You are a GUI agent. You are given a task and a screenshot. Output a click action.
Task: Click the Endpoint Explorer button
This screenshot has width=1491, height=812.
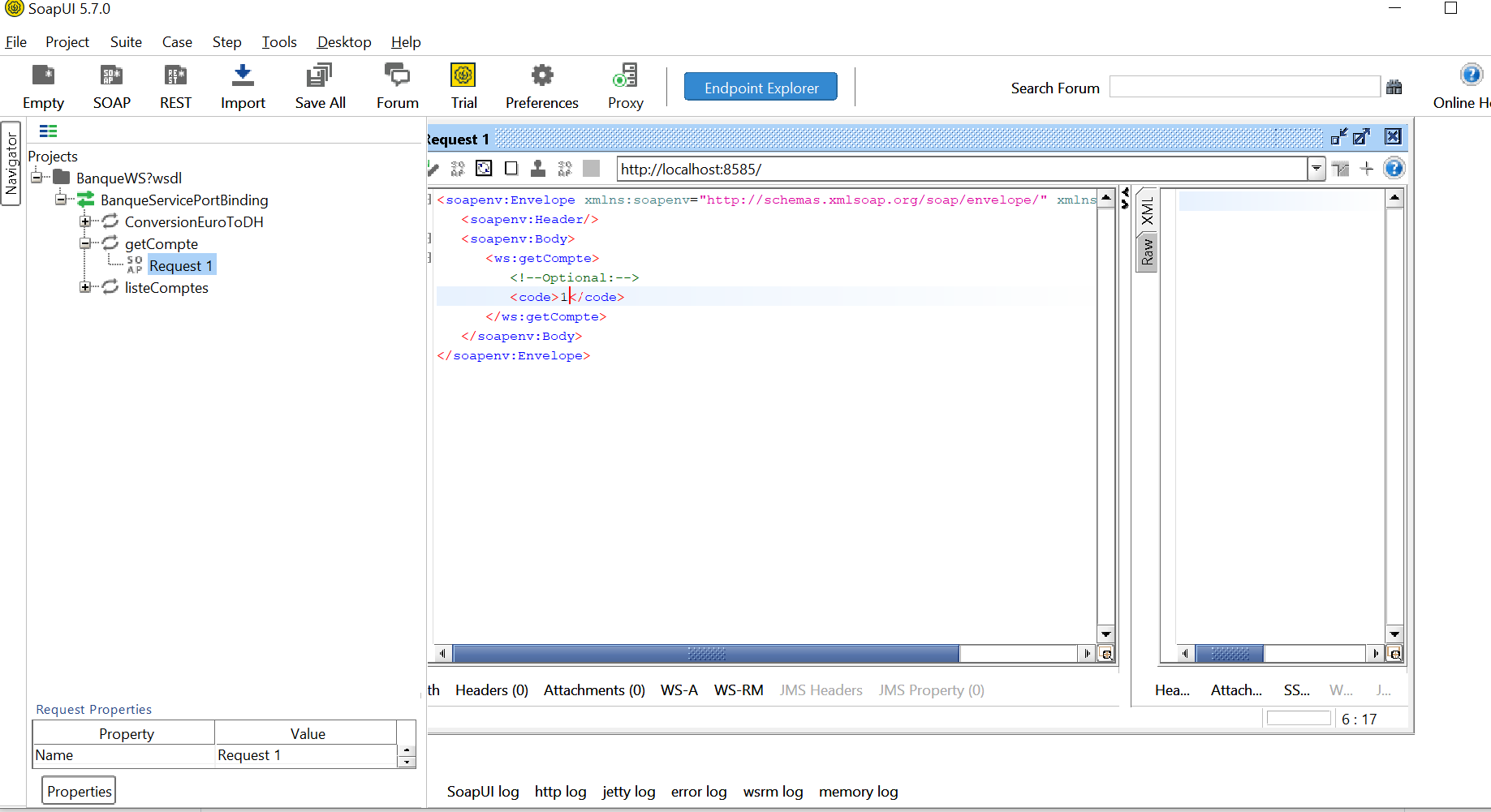[x=761, y=87]
